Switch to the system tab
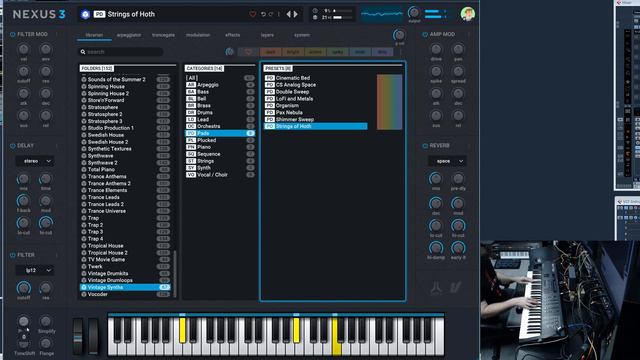Screen dimensions: 640x360 pos(302,35)
